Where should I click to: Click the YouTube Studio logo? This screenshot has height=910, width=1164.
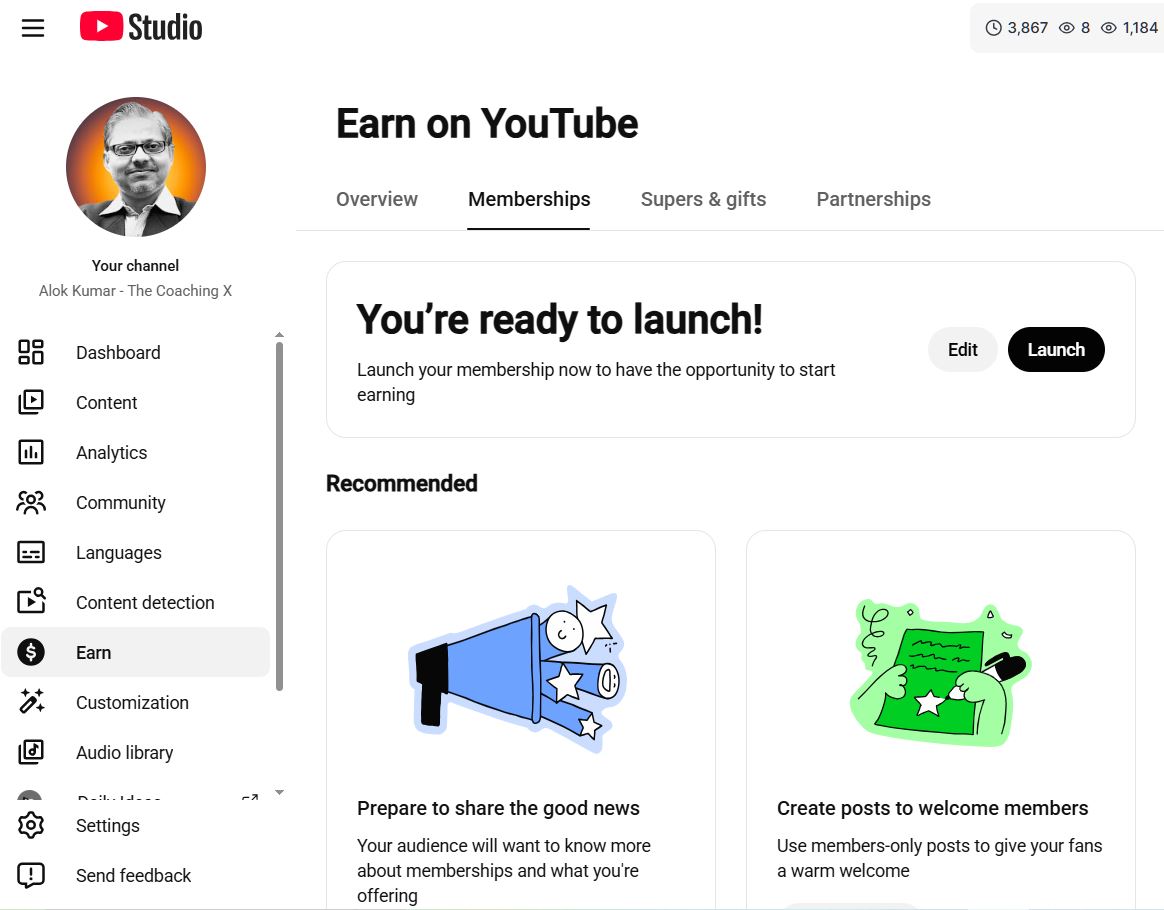click(x=141, y=27)
